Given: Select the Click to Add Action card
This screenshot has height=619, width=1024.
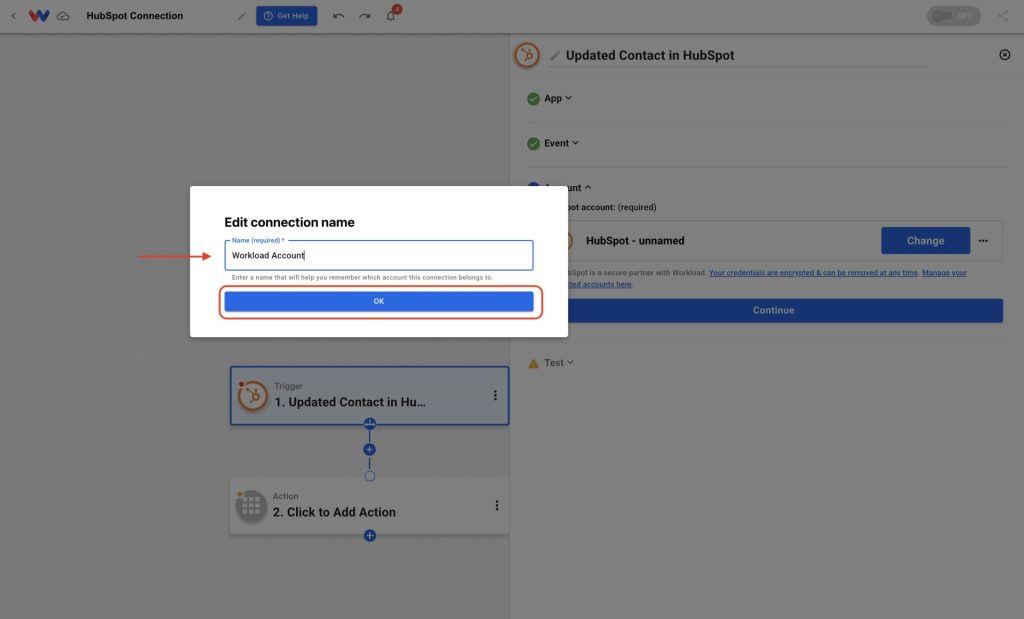Looking at the screenshot, I should pos(369,505).
